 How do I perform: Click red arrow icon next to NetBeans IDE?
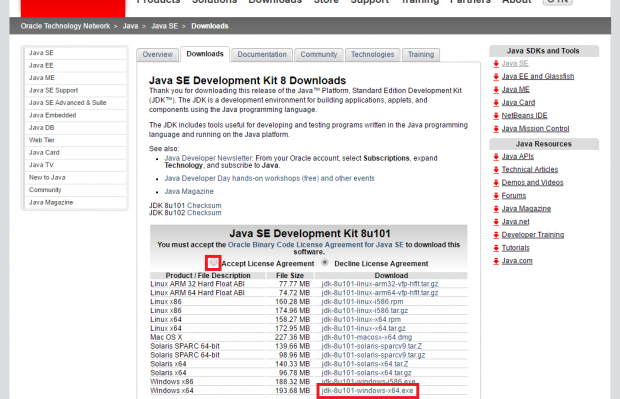[496, 116]
